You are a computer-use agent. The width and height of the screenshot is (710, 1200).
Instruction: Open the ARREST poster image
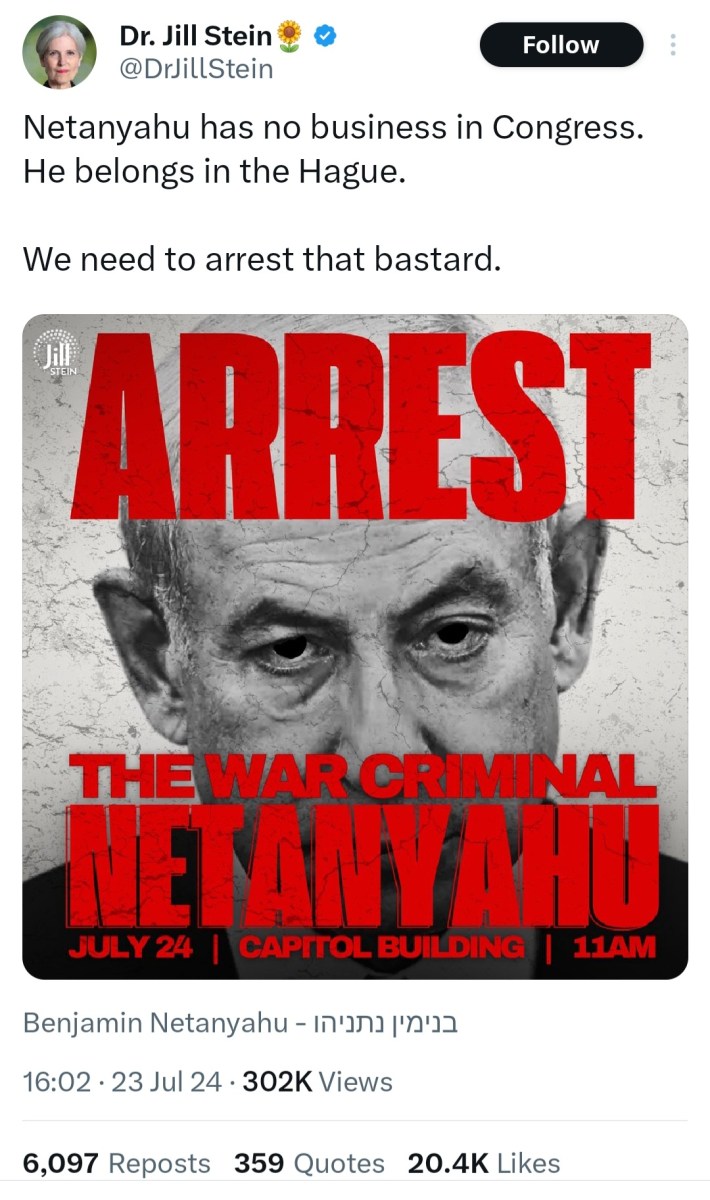pyautogui.click(x=355, y=646)
